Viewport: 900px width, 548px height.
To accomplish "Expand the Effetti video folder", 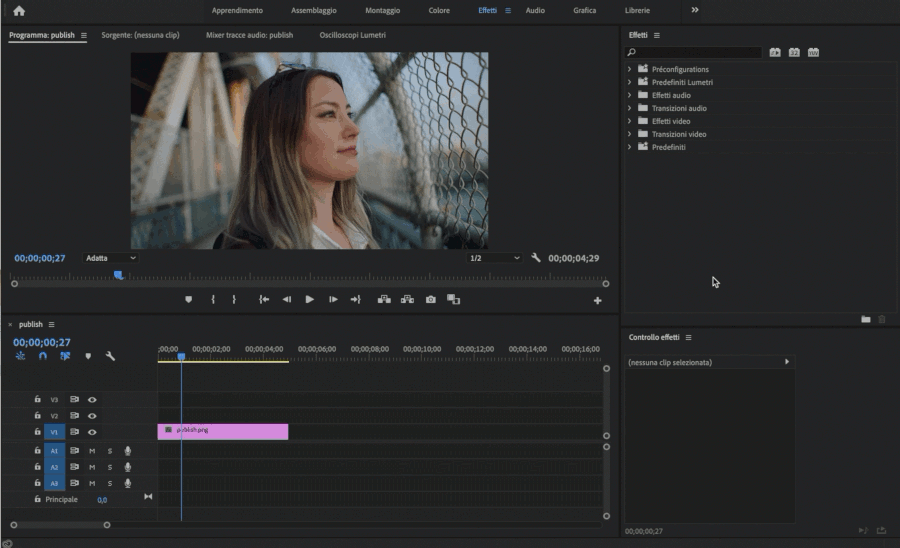I will coord(629,121).
